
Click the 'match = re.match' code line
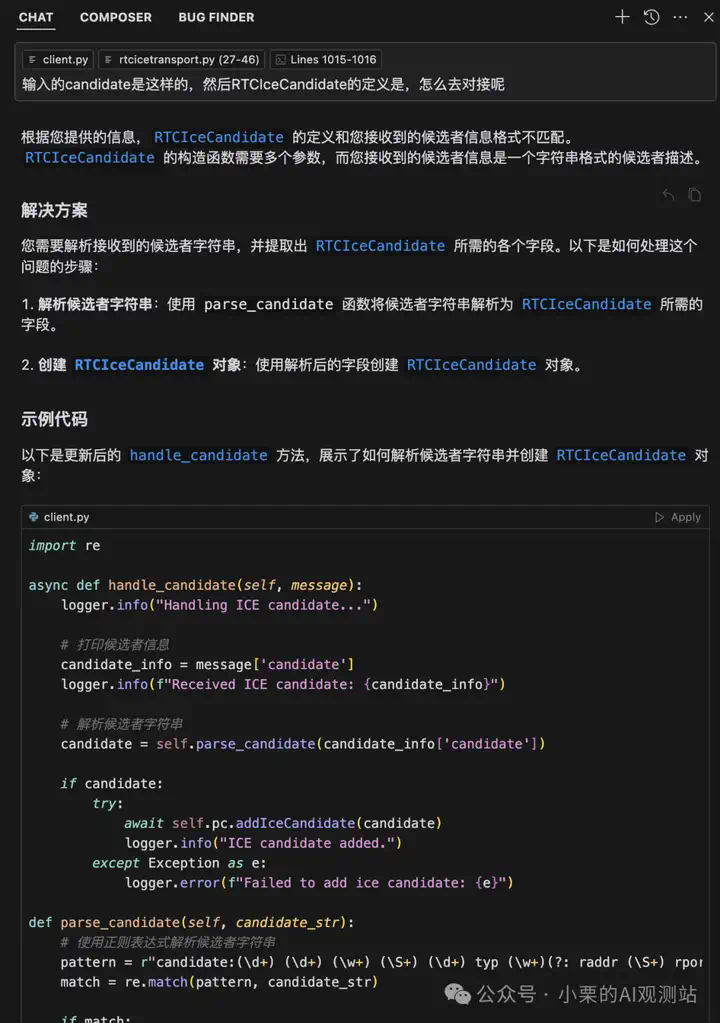coord(219,982)
